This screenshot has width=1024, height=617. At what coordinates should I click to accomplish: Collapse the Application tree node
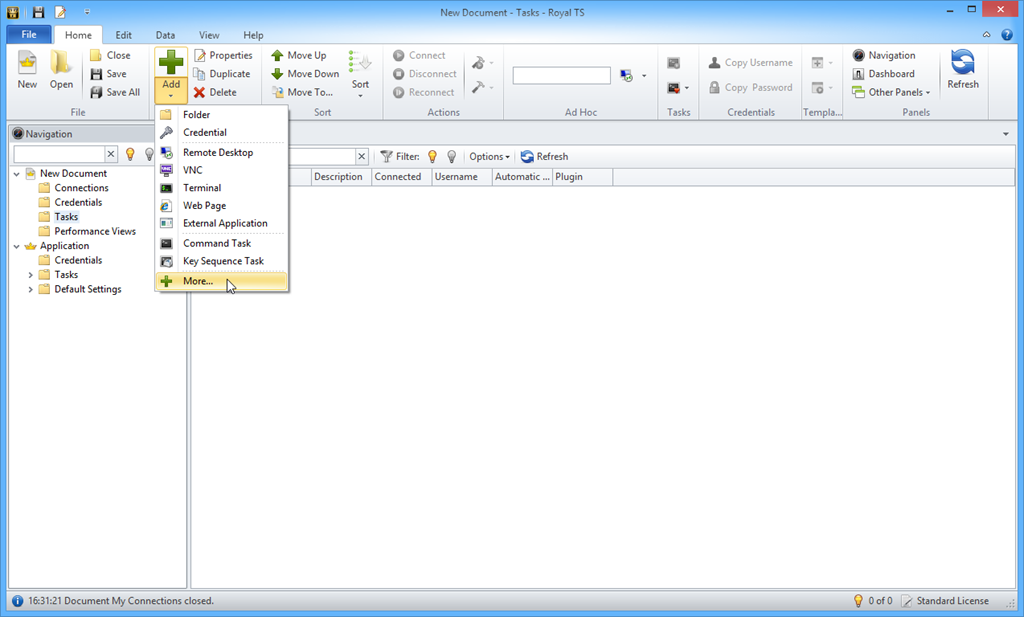pos(17,246)
